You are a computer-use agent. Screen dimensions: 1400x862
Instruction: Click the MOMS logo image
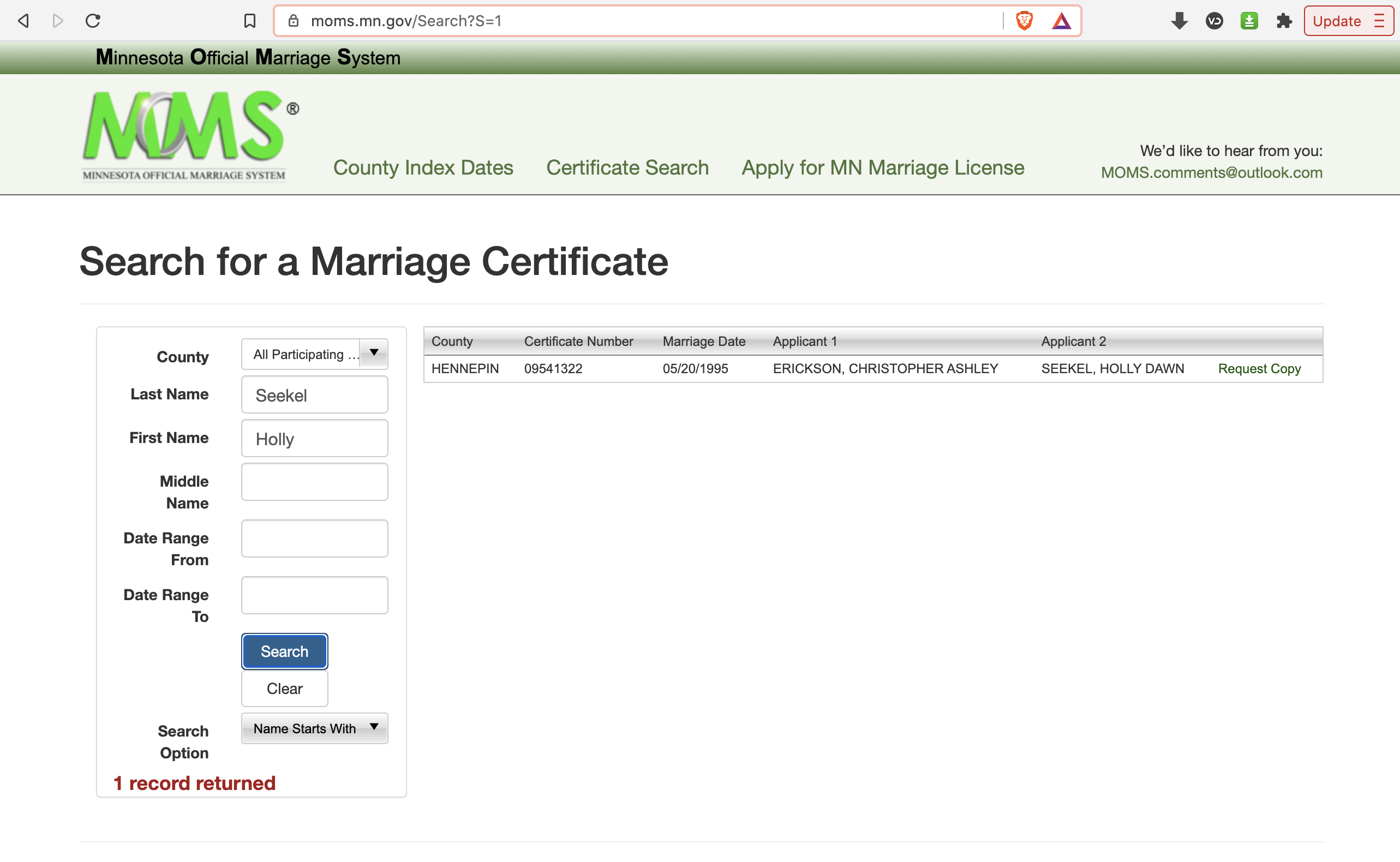tap(190, 136)
